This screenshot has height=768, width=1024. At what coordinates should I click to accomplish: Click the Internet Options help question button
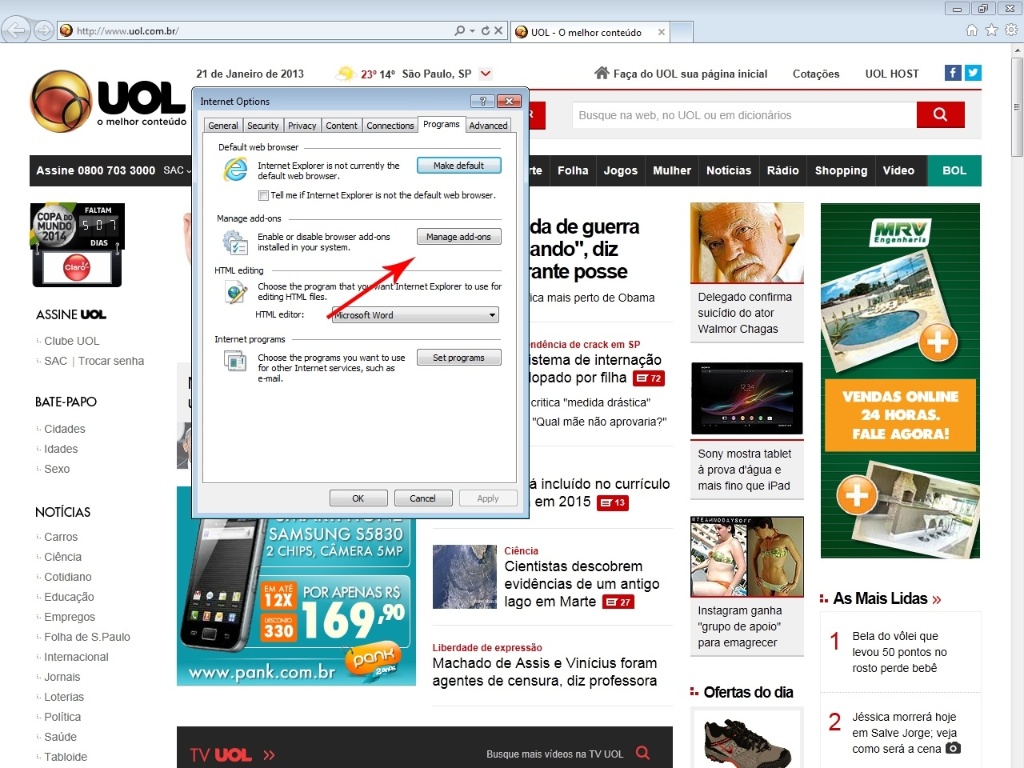[482, 101]
